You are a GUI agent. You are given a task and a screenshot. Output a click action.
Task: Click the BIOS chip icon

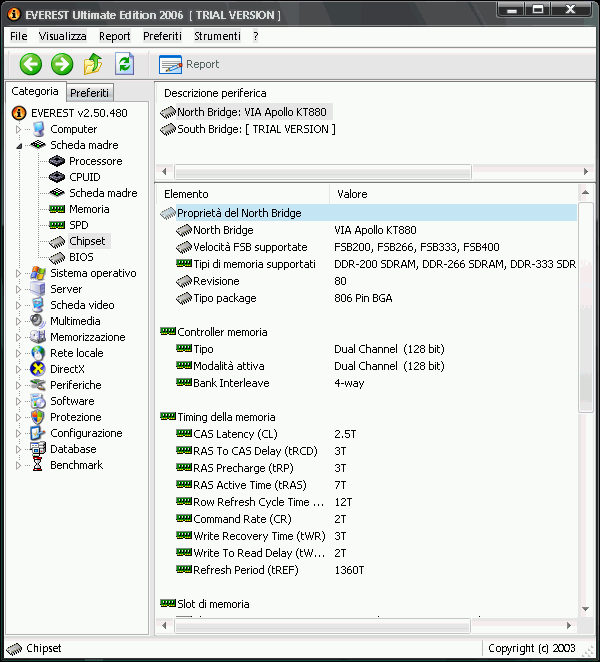click(57, 258)
